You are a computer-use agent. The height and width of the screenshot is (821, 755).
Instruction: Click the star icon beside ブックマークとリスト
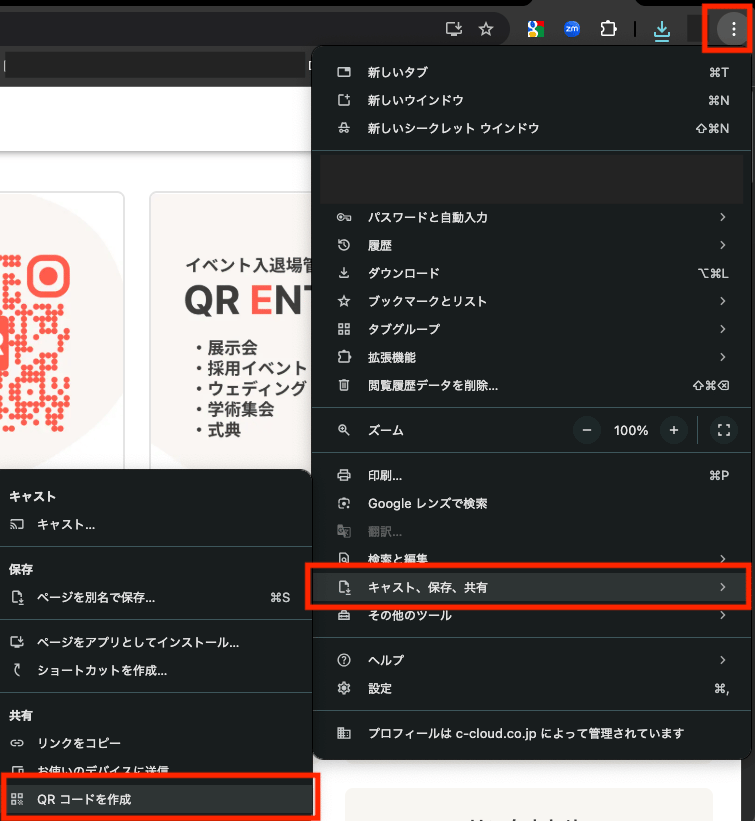[344, 301]
